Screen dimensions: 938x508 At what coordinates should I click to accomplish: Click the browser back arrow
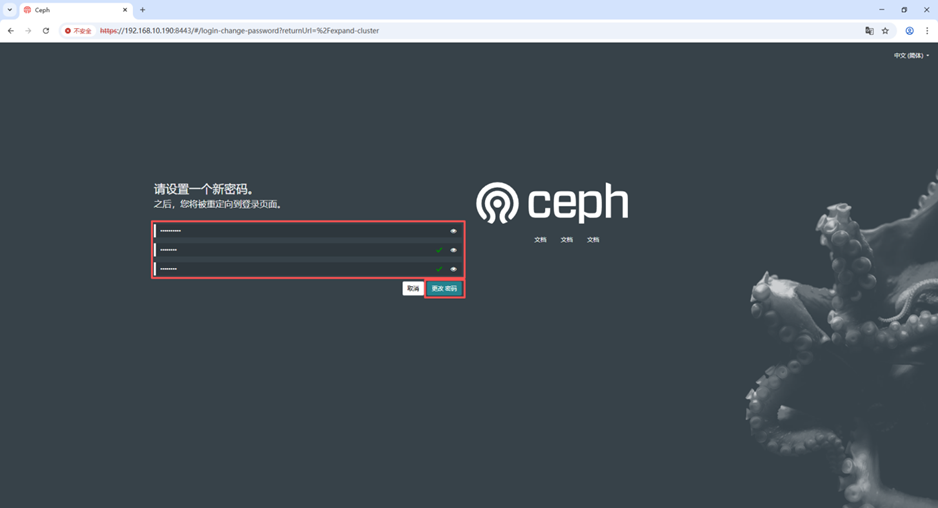pyautogui.click(x=11, y=31)
